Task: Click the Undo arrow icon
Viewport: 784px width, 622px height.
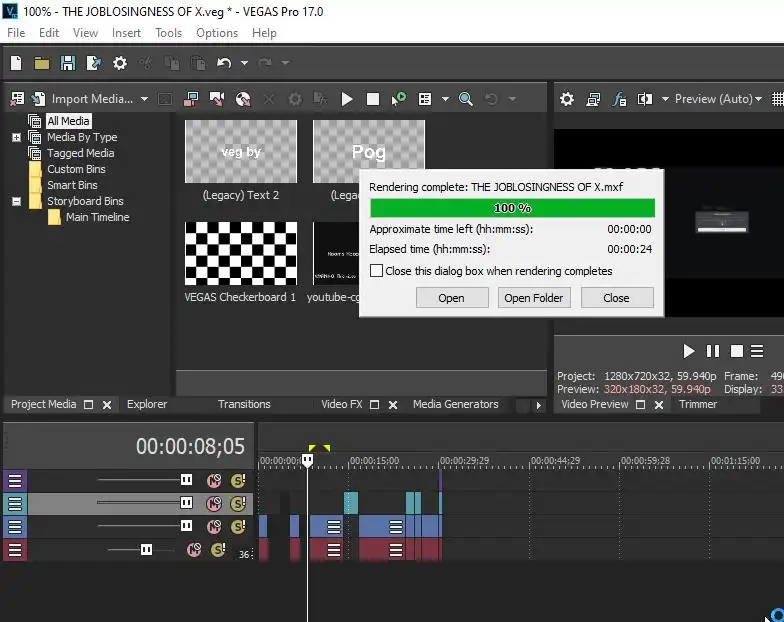Action: [224, 63]
